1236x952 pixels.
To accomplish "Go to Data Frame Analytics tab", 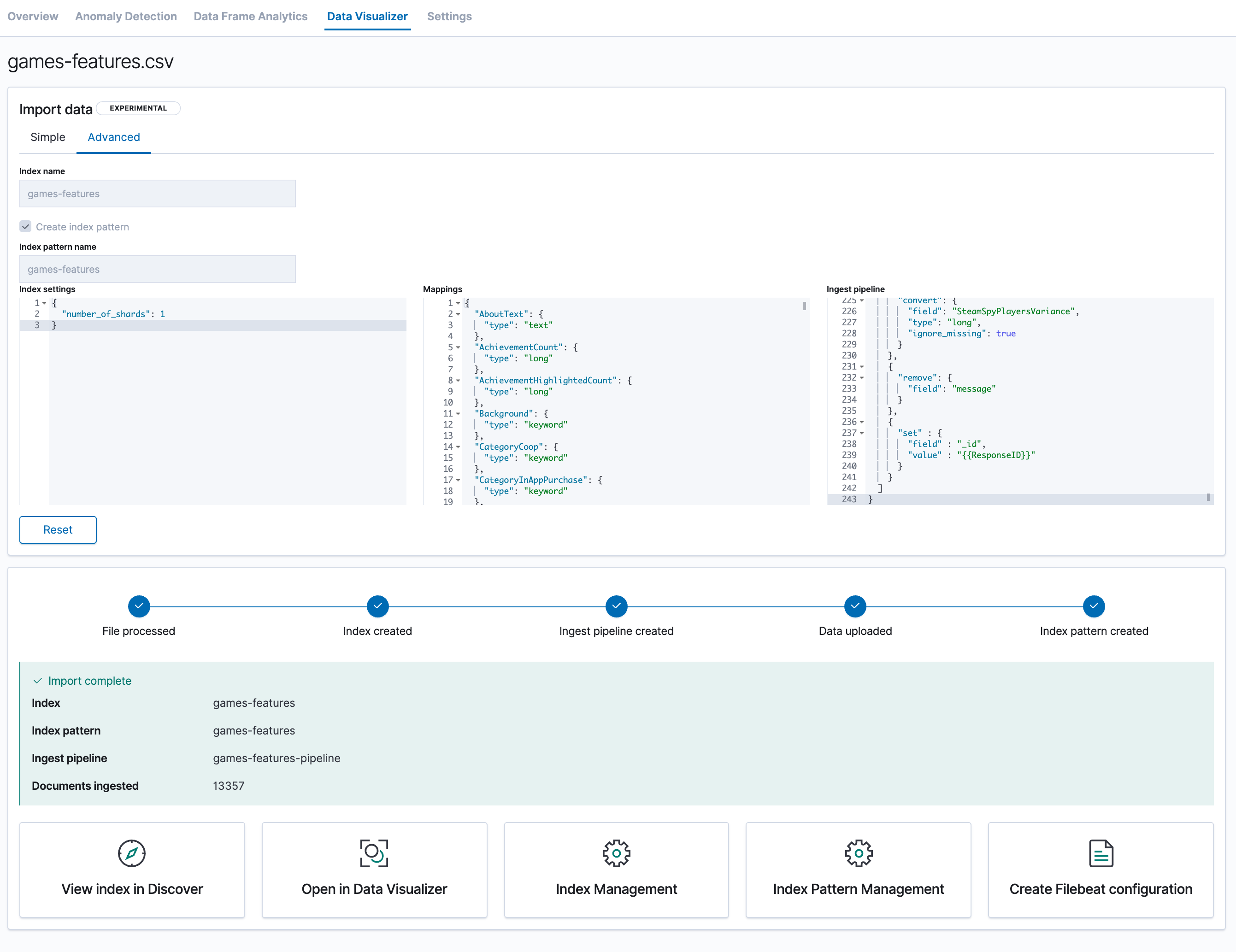I will [x=250, y=17].
